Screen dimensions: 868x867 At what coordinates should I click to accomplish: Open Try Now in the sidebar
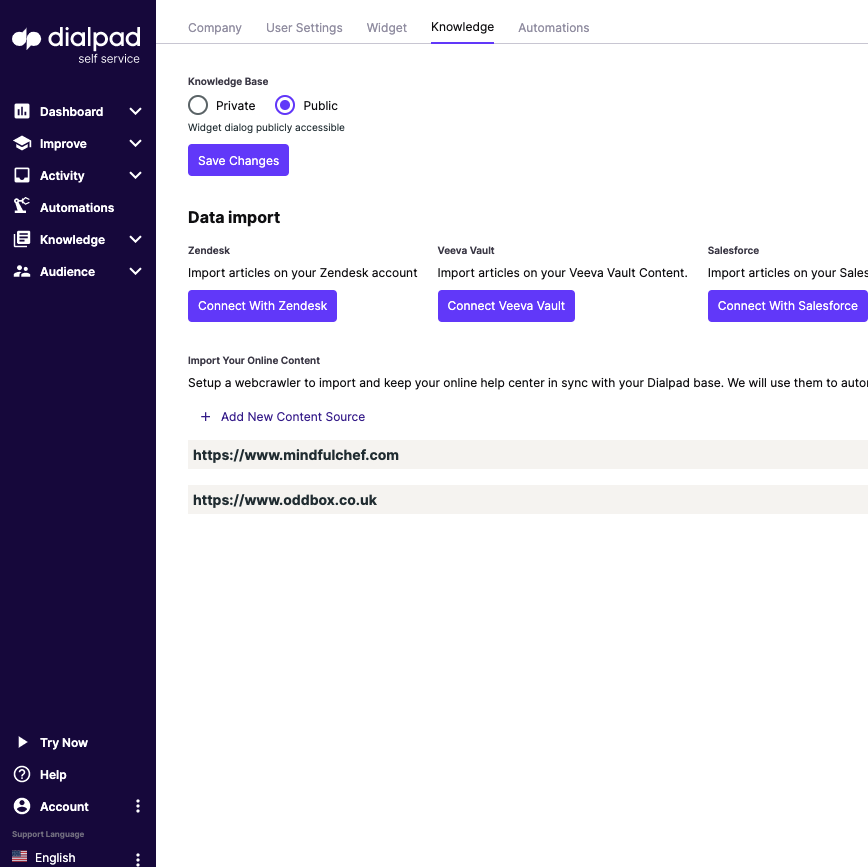(x=64, y=742)
